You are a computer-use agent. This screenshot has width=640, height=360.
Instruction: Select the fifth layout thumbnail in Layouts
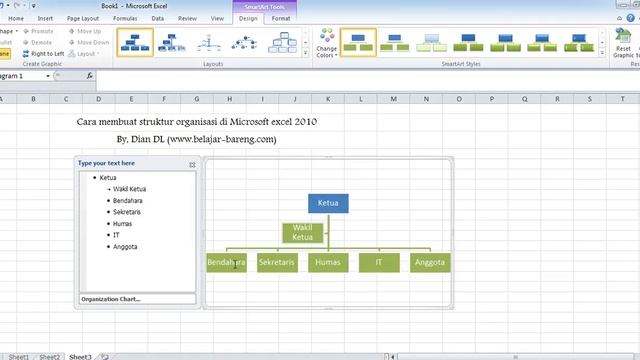click(x=282, y=42)
